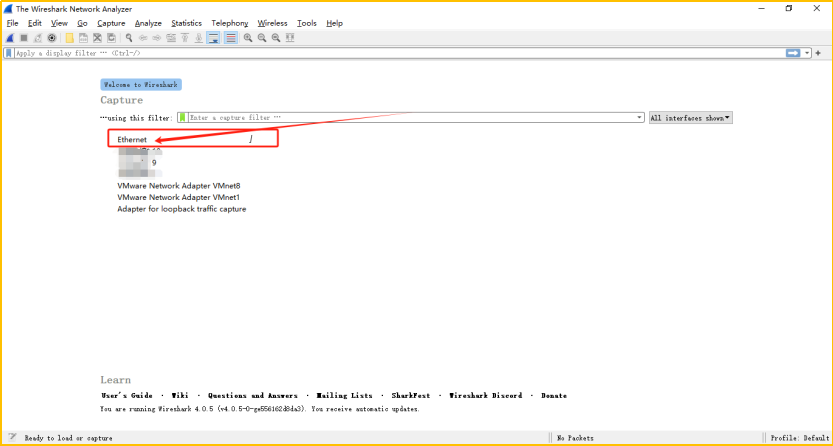This screenshot has width=833, height=446.
Task: Click the capture filter input field
Action: (410, 118)
